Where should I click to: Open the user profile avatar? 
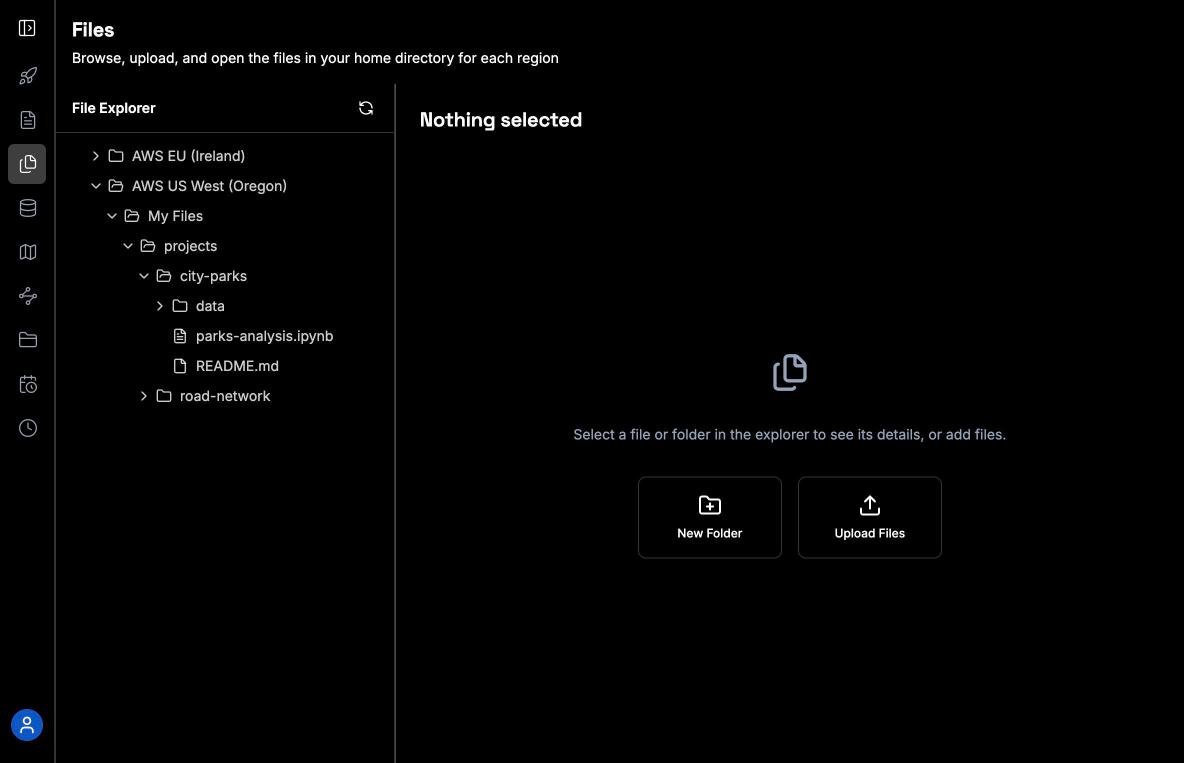tap(26, 724)
